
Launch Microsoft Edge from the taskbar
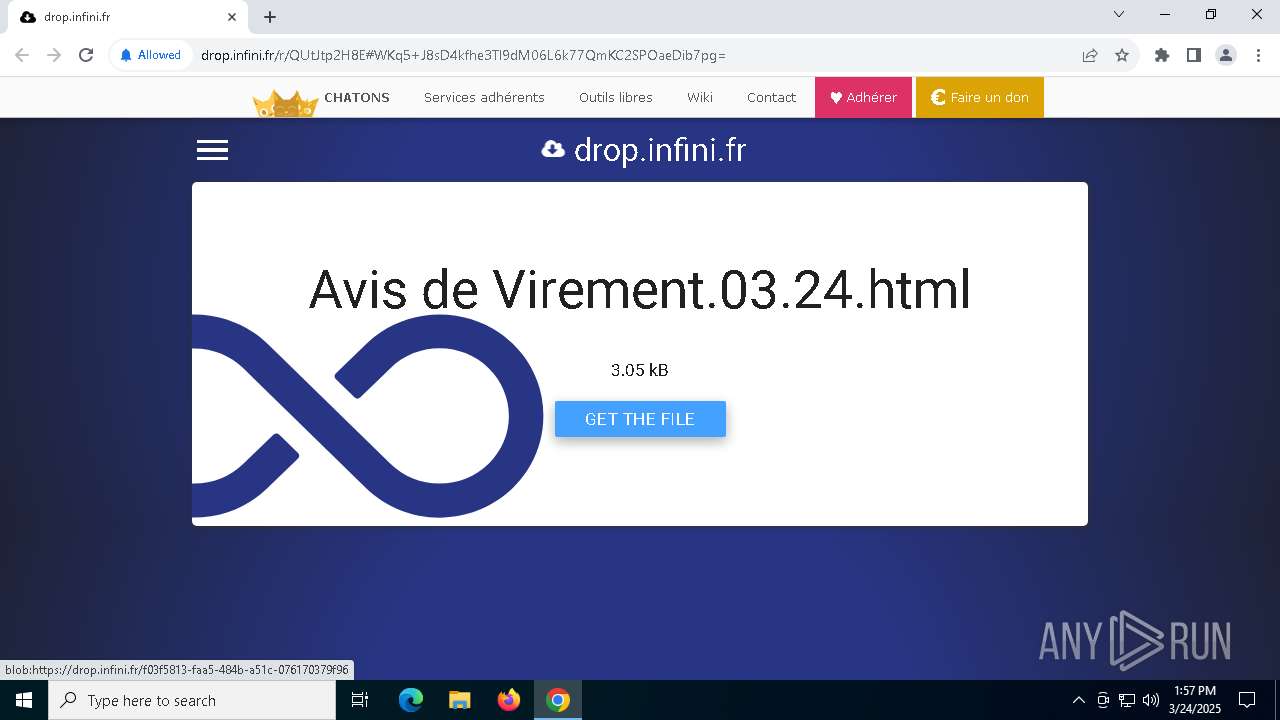coord(411,700)
